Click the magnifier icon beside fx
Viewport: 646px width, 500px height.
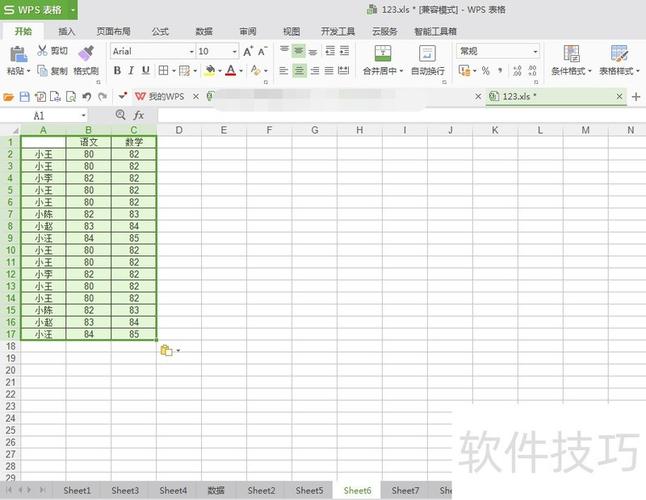[x=120, y=115]
